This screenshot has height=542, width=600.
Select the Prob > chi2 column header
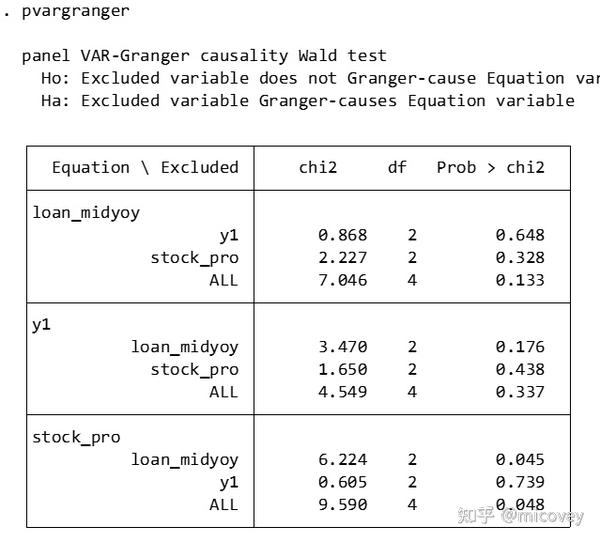pos(490,167)
